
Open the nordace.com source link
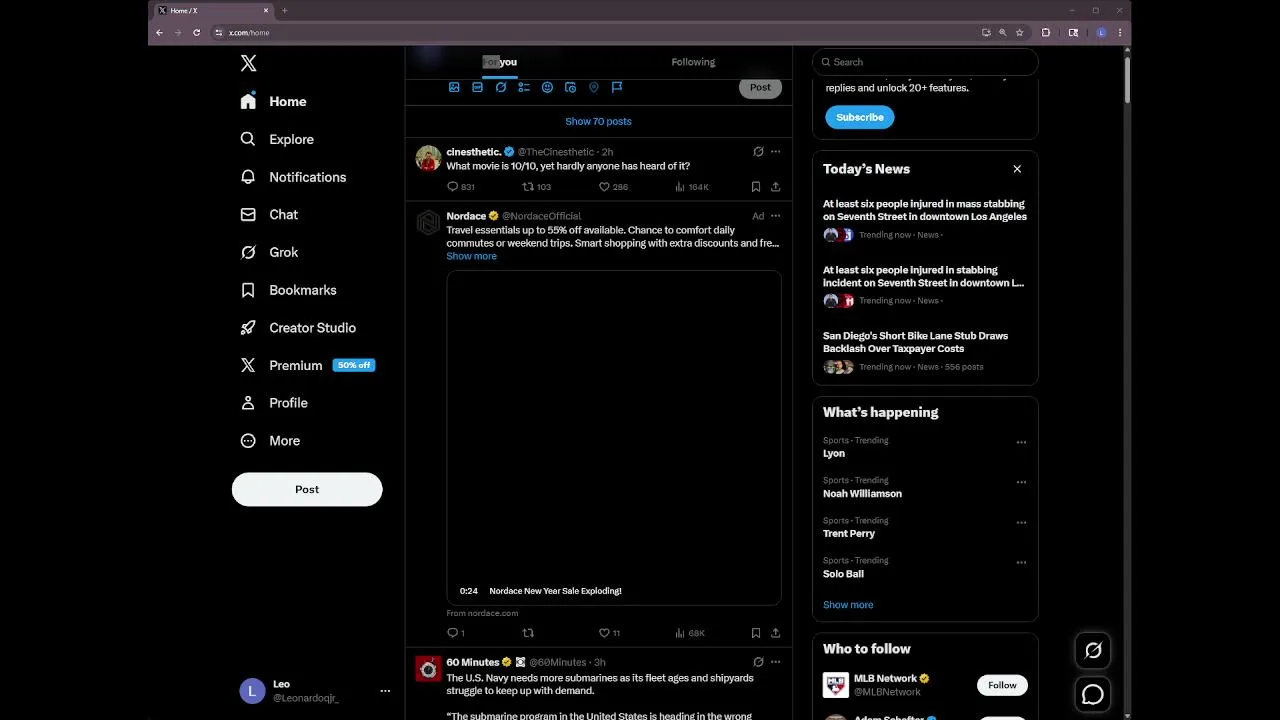click(482, 613)
